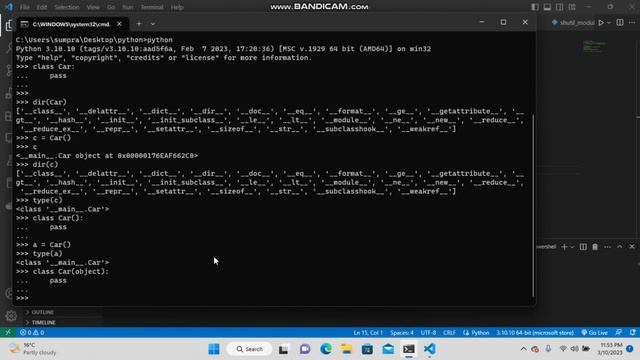The width and height of the screenshot is (640, 360).
Task: Click the taskbar Search box
Action: (x=249, y=349)
